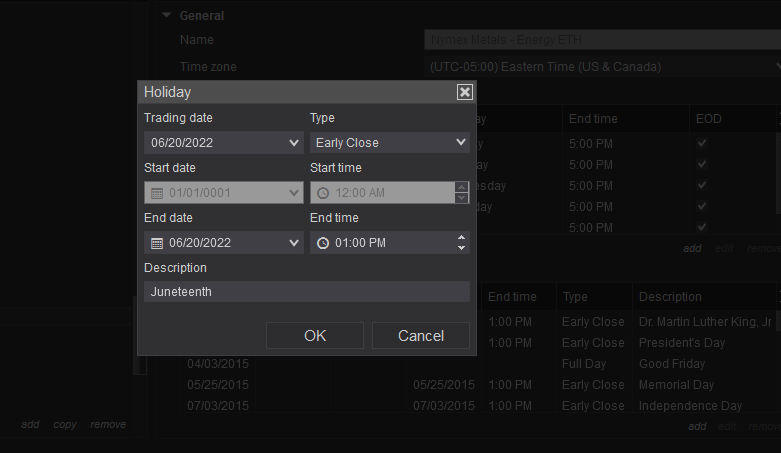
Task: Decrease End time with down arrow
Action: 461,248
